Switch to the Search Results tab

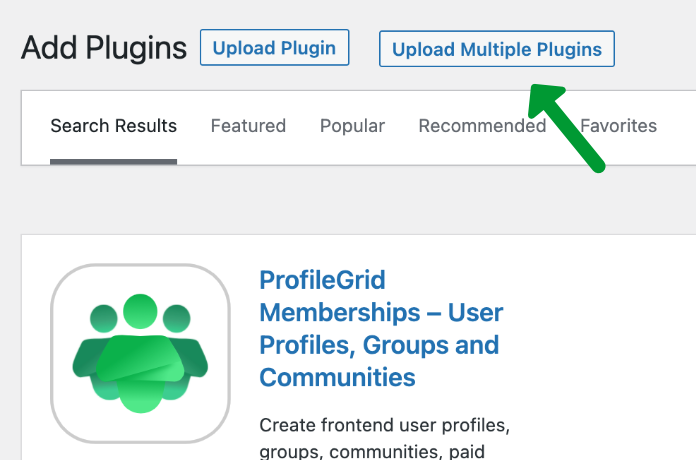click(x=113, y=126)
